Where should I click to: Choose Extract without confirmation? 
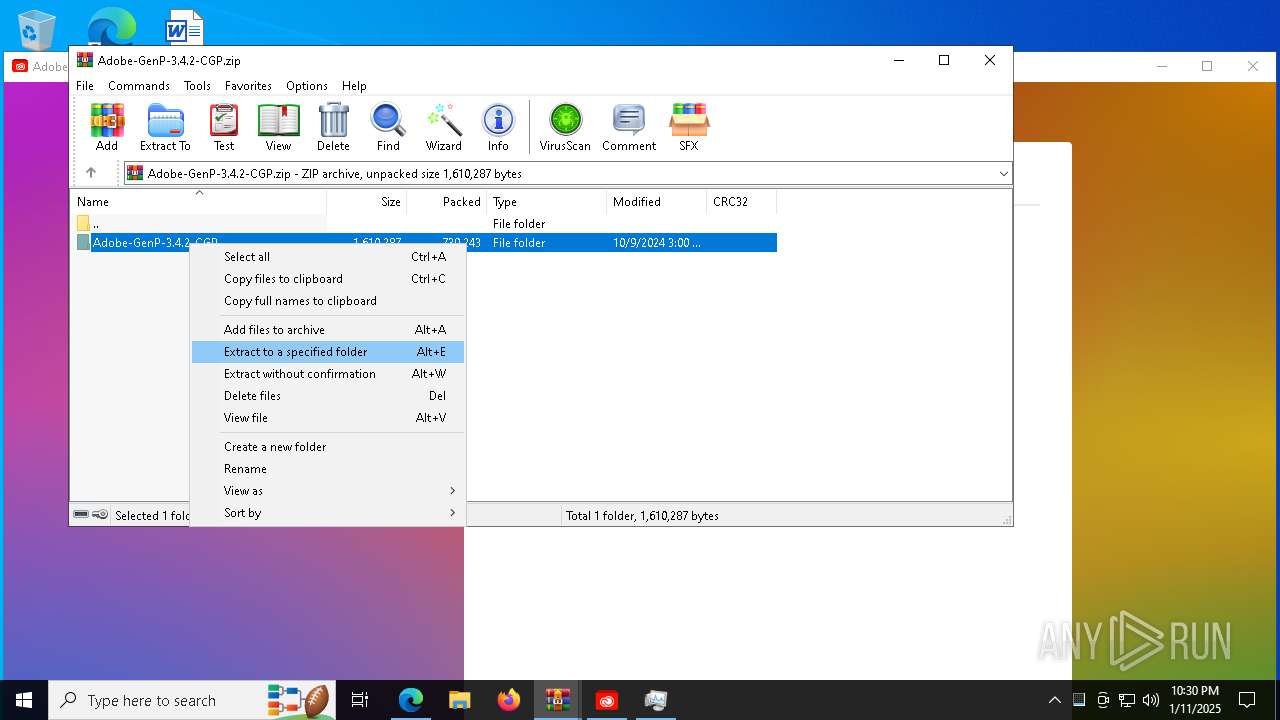pyautogui.click(x=328, y=374)
